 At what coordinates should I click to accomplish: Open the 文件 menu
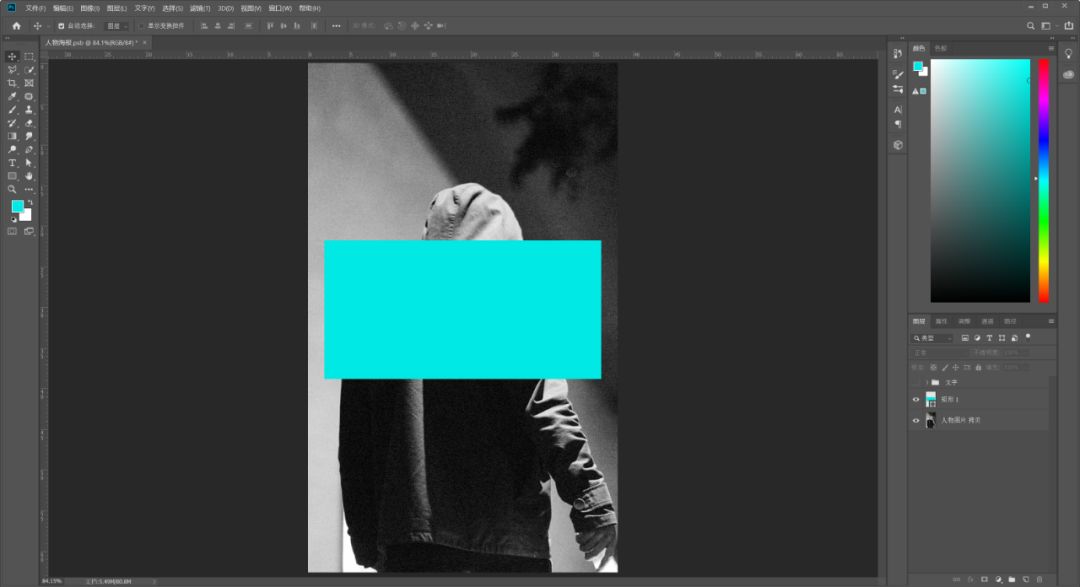tap(35, 8)
